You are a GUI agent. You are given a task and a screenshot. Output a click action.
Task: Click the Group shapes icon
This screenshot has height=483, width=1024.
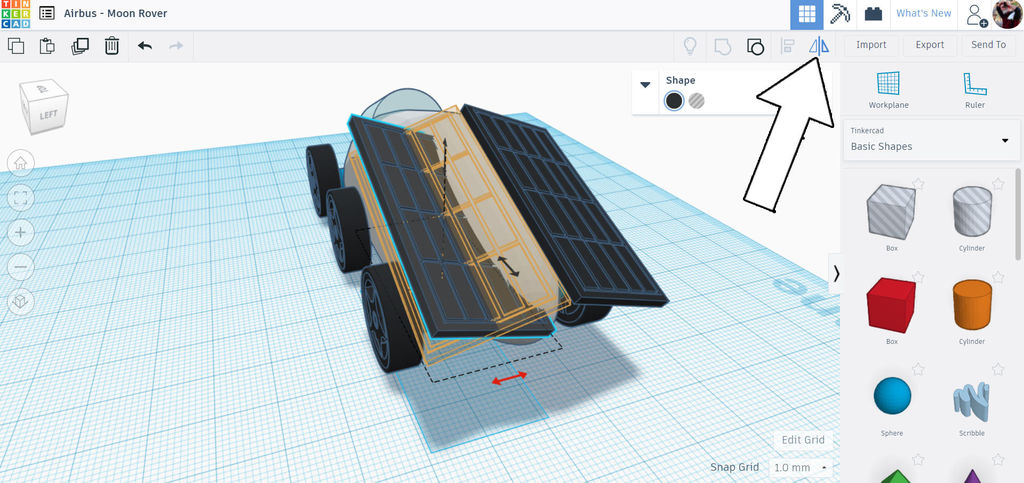click(x=722, y=46)
